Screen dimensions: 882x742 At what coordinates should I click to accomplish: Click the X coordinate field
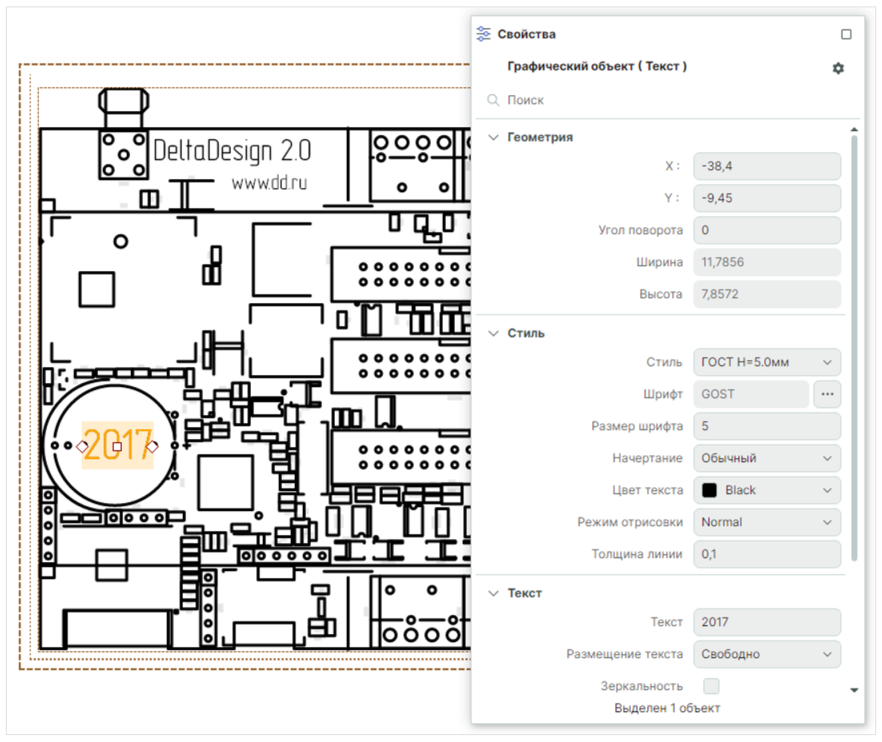(766, 166)
